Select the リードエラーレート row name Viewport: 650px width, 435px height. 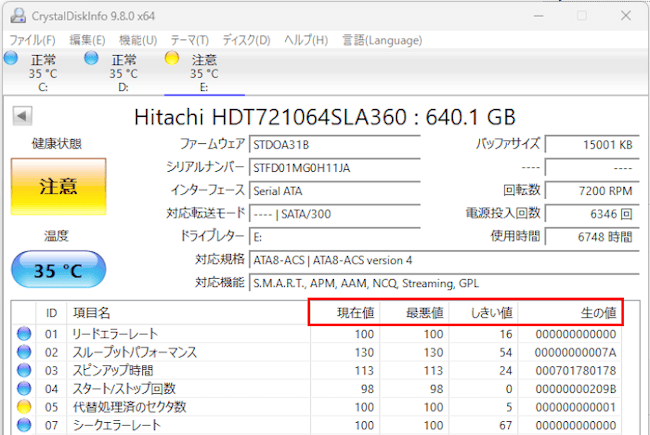pos(115,334)
